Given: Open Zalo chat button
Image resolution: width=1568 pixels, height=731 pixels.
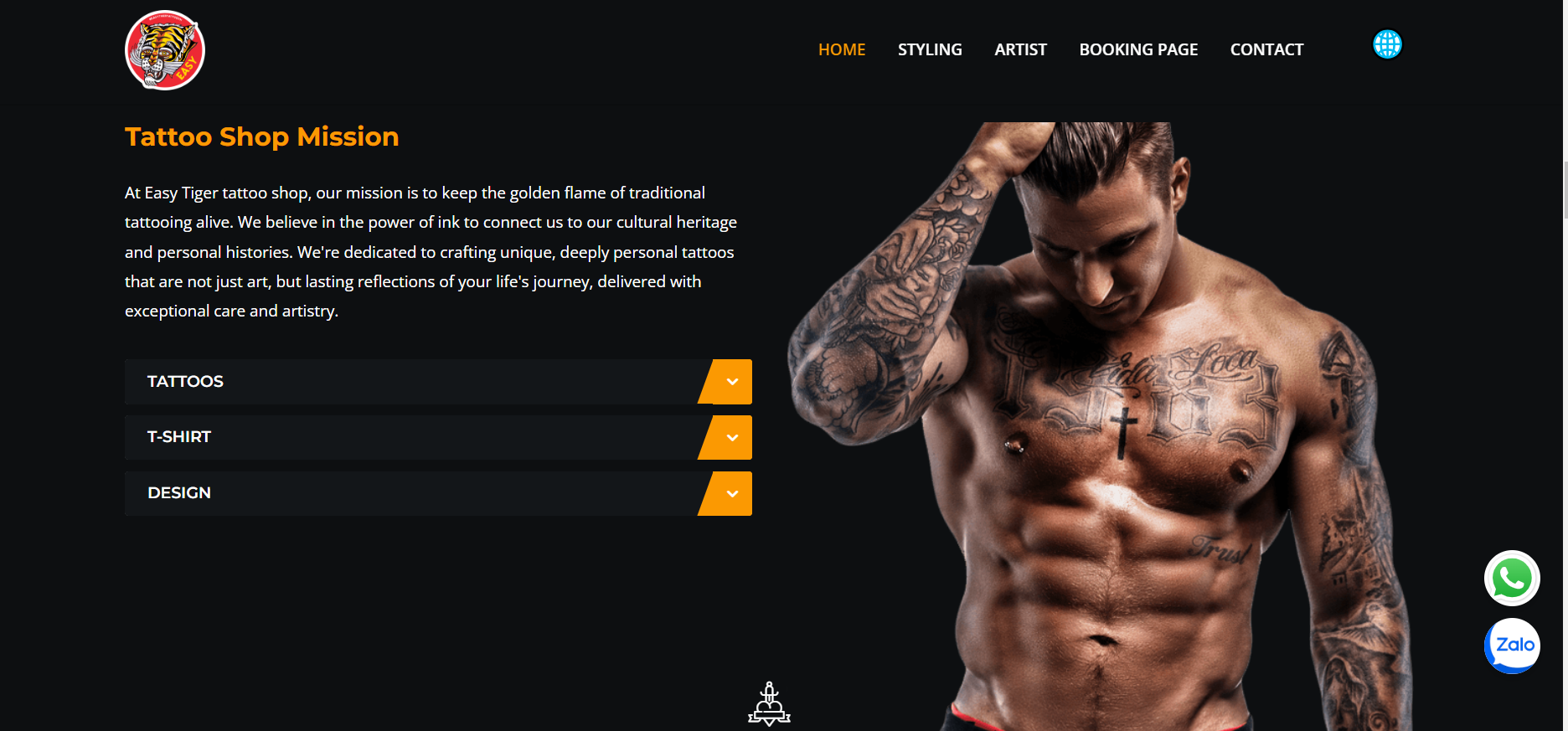Looking at the screenshot, I should [1512, 646].
